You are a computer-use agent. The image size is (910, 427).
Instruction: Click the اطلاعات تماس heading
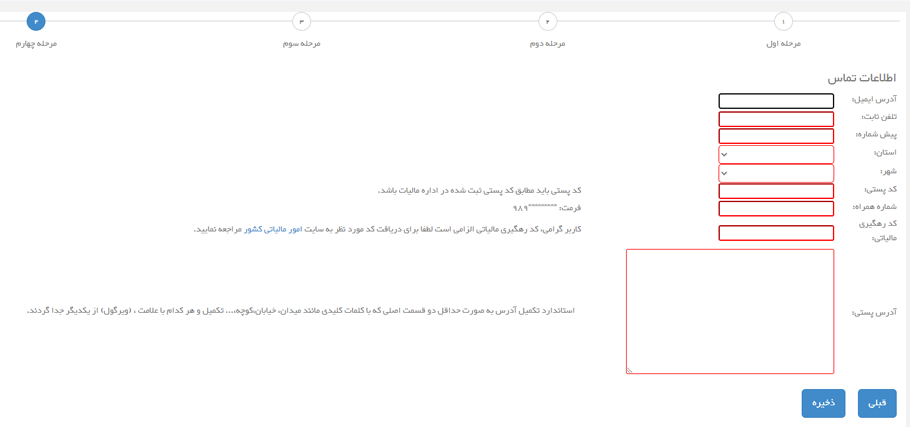point(862,78)
